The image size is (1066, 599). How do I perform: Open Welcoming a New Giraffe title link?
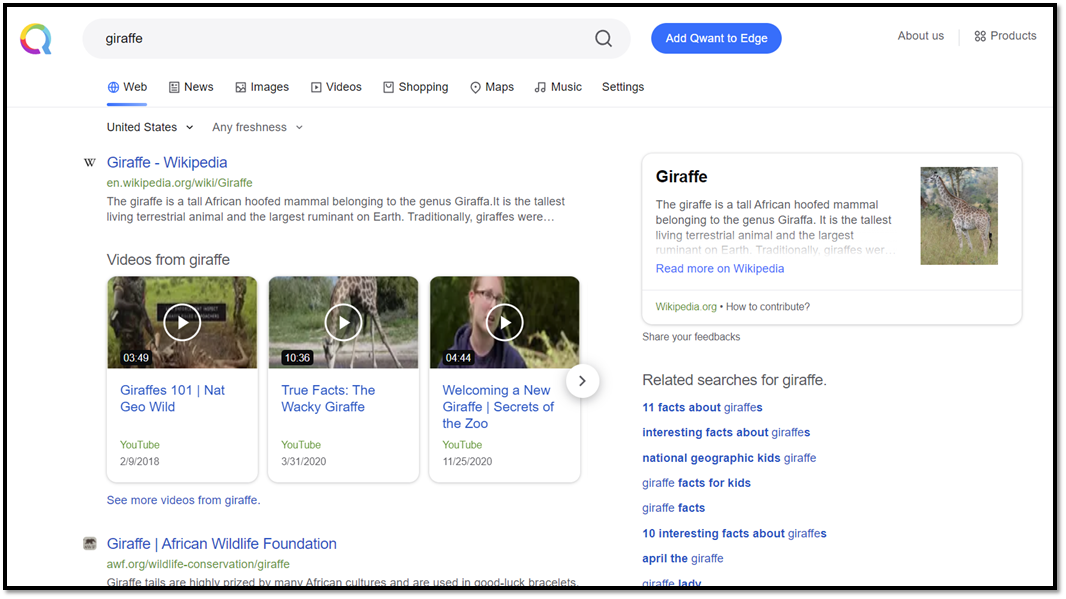pos(498,407)
